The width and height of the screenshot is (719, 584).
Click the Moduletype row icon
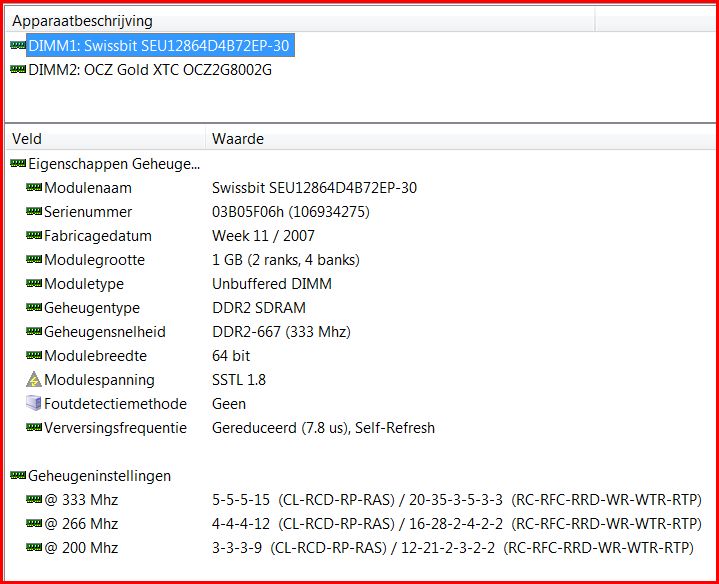[x=34, y=283]
